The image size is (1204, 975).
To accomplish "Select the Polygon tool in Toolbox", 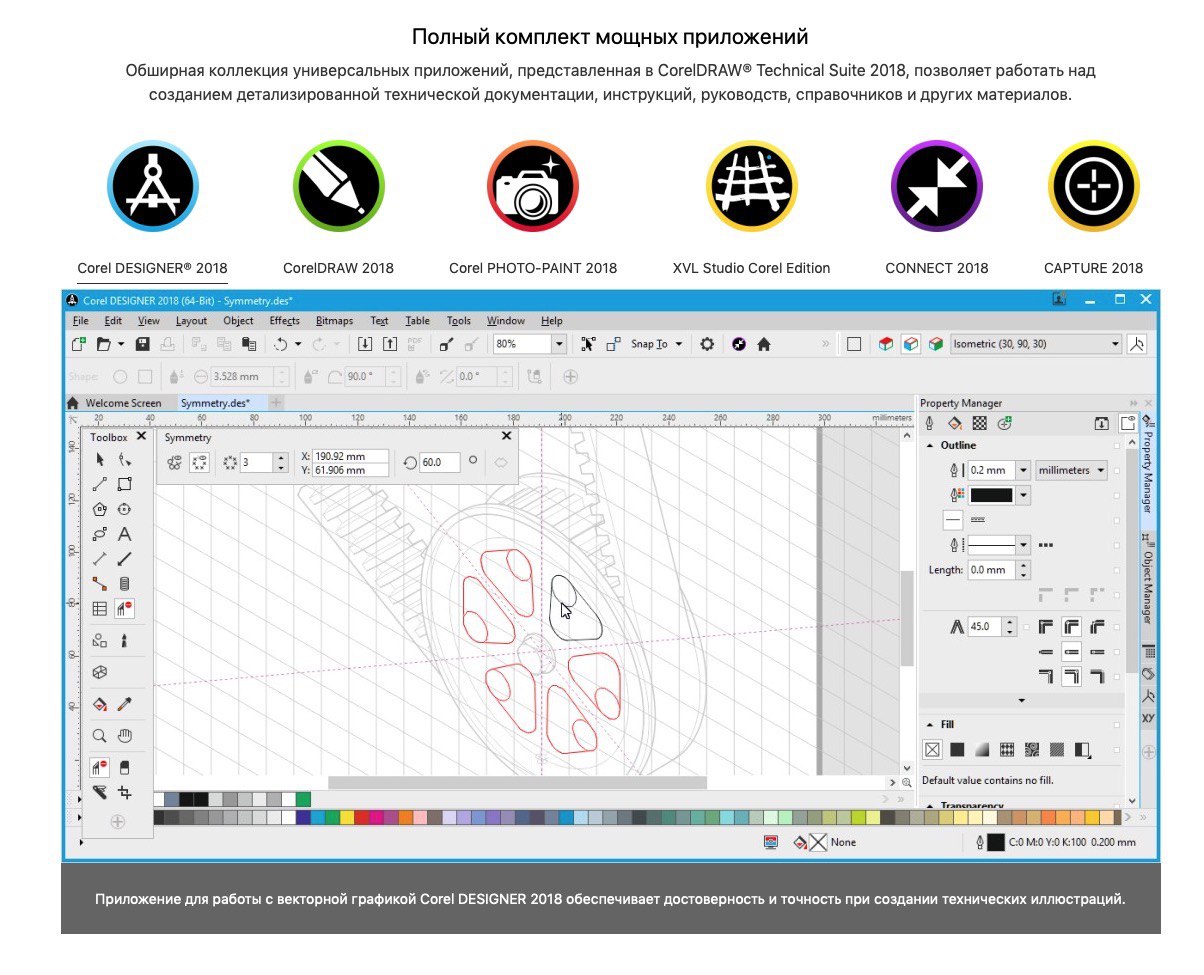I will [x=100, y=509].
